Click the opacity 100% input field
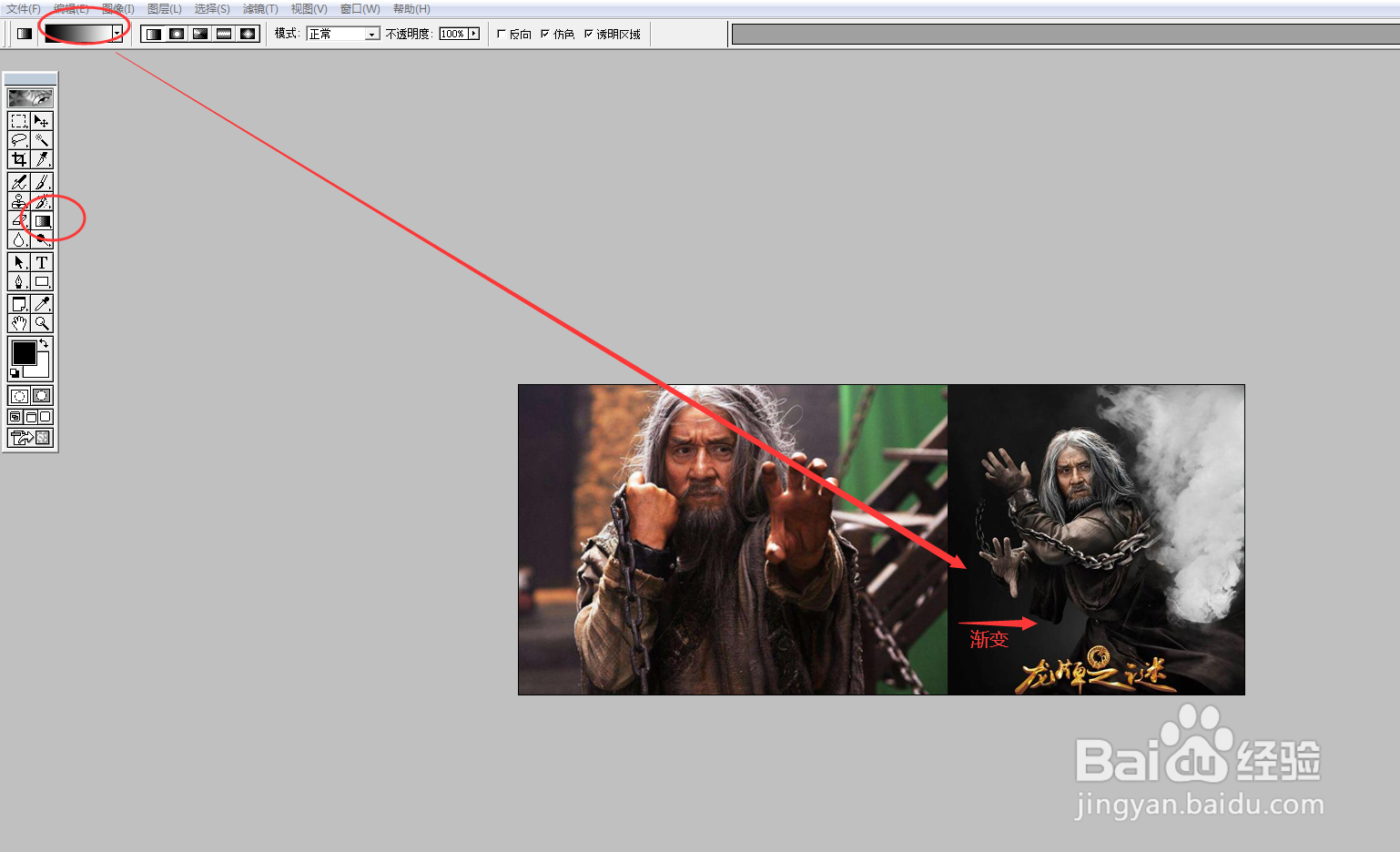This screenshot has height=852, width=1400. (453, 34)
